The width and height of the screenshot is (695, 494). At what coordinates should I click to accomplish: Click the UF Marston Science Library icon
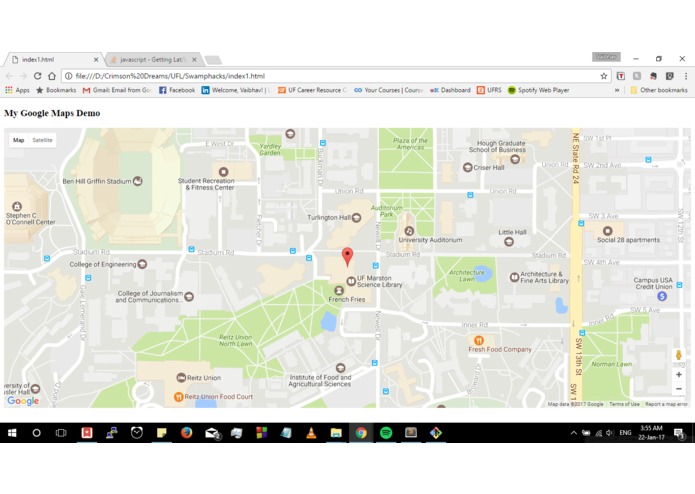351,281
